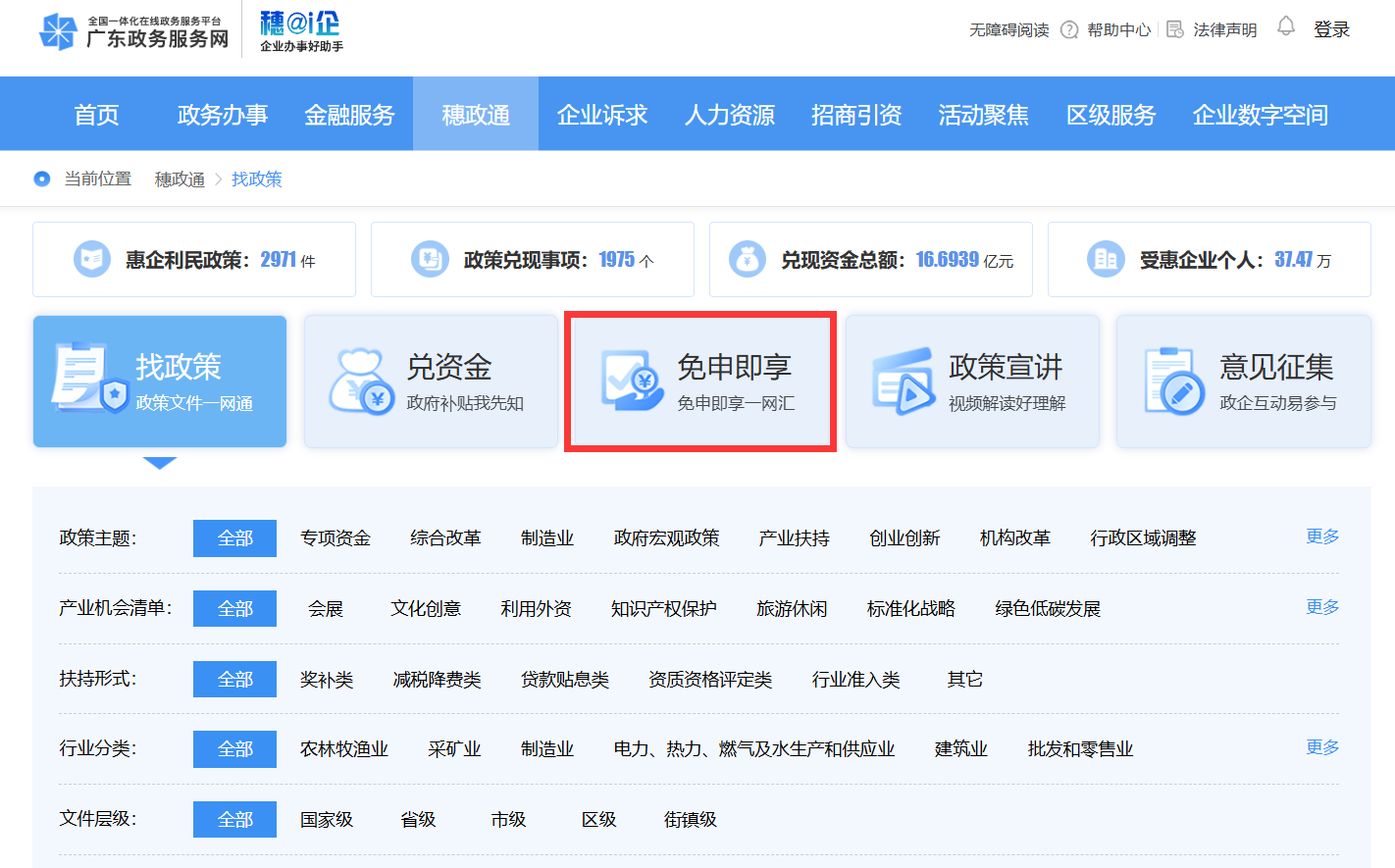Click the 帮助中心 question mark icon
Image resolution: width=1395 pixels, height=868 pixels.
pyautogui.click(x=1069, y=30)
